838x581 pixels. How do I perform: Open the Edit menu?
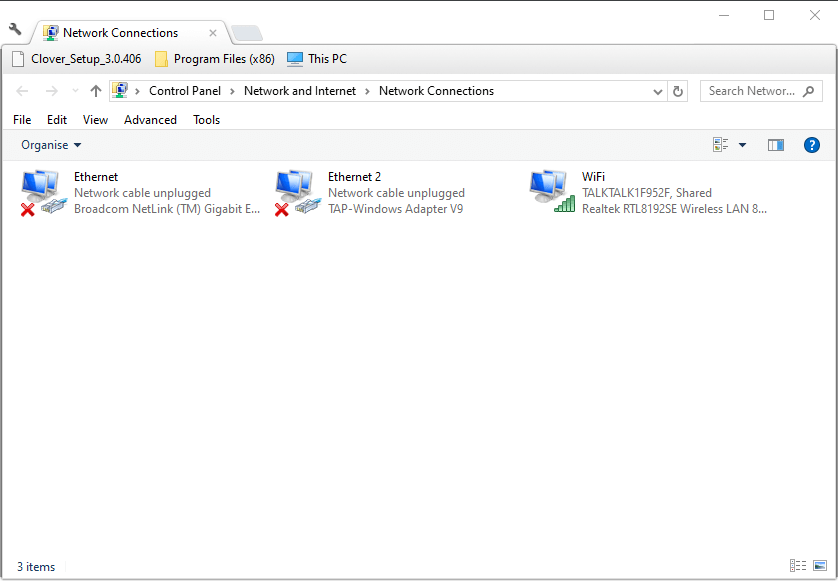click(x=57, y=120)
